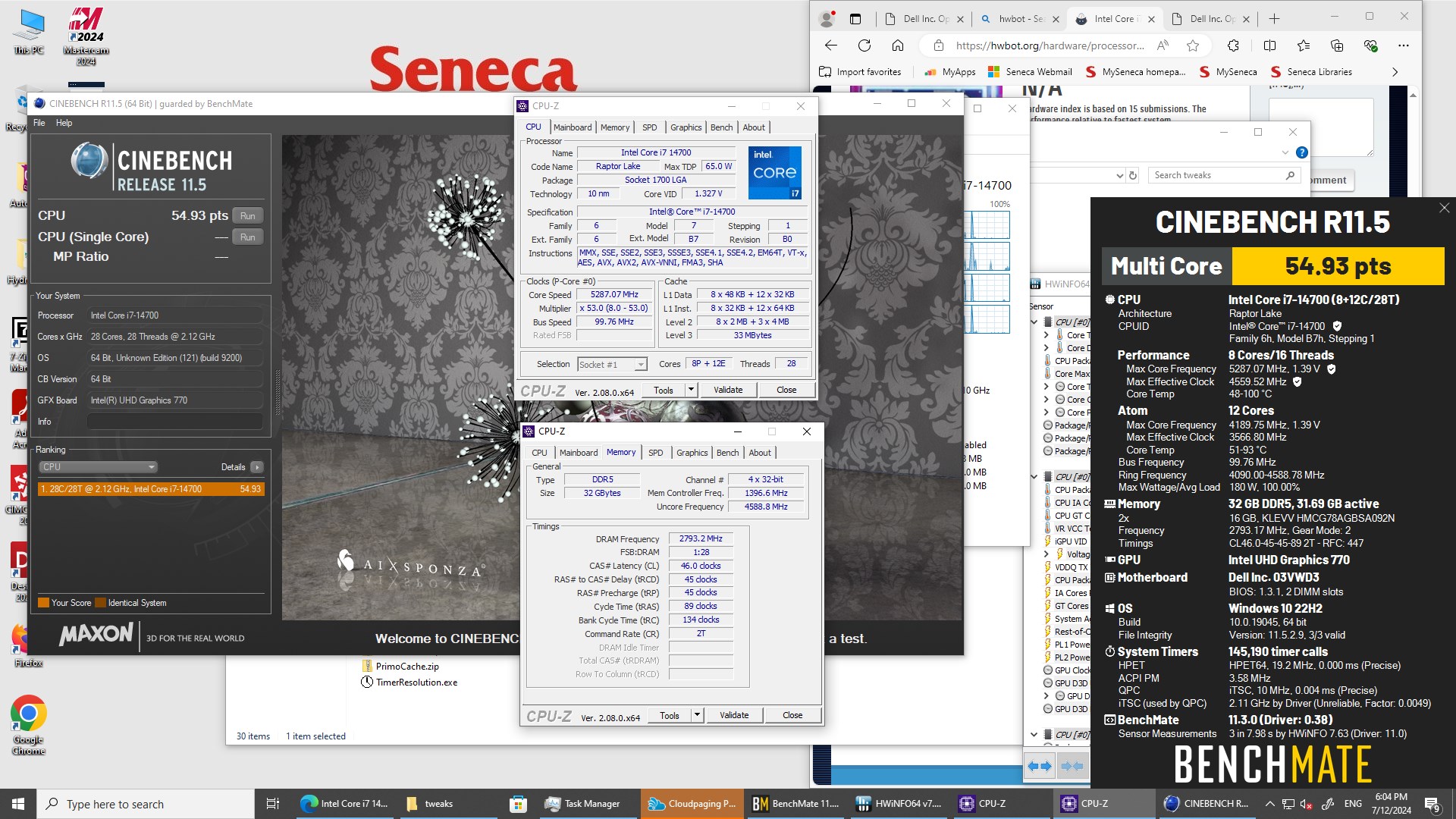Open Tools dropdown arrow in lower CPU-Z

coord(697,715)
